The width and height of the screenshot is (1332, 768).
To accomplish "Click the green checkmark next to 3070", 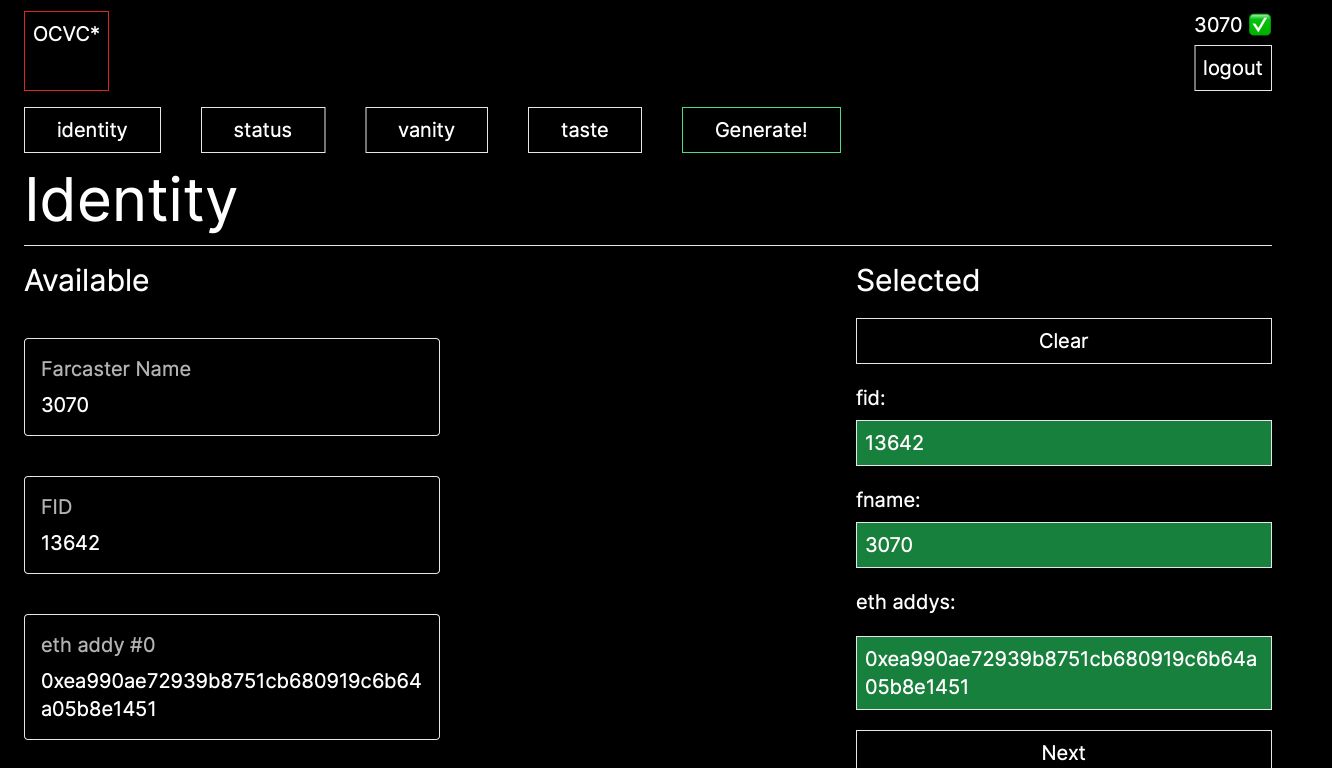I will pyautogui.click(x=1260, y=25).
